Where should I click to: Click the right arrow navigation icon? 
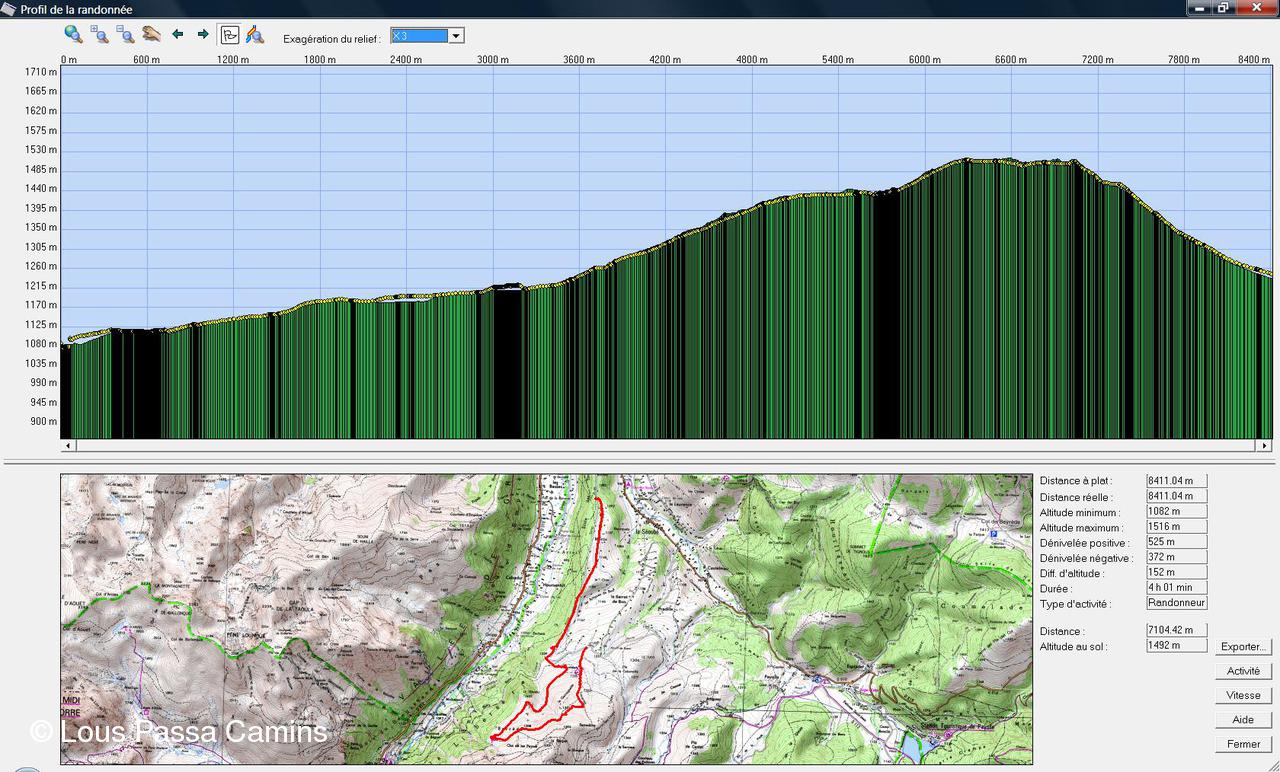tap(203, 34)
